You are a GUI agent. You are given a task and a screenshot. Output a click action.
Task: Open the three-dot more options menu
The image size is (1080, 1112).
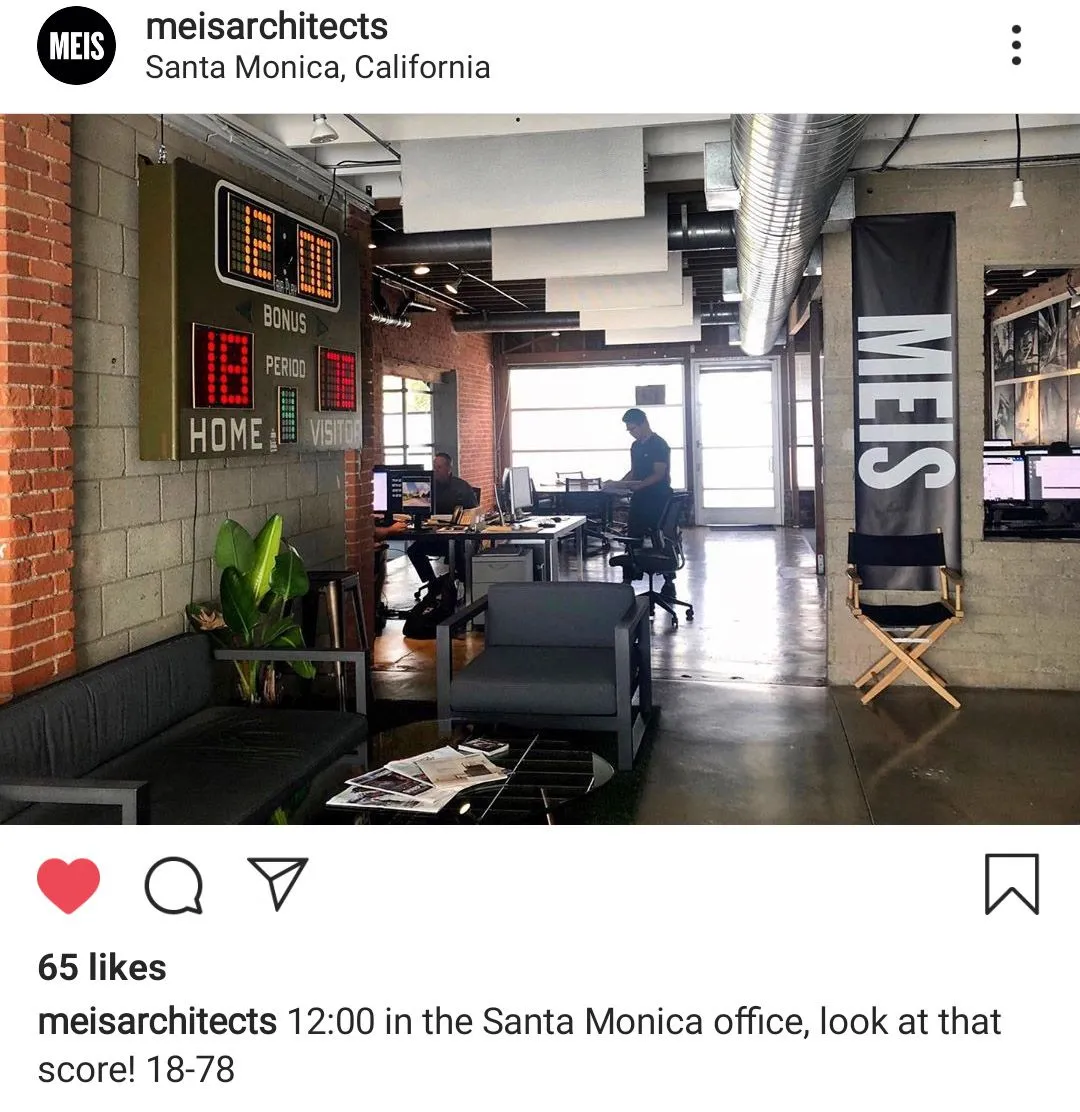1016,45
